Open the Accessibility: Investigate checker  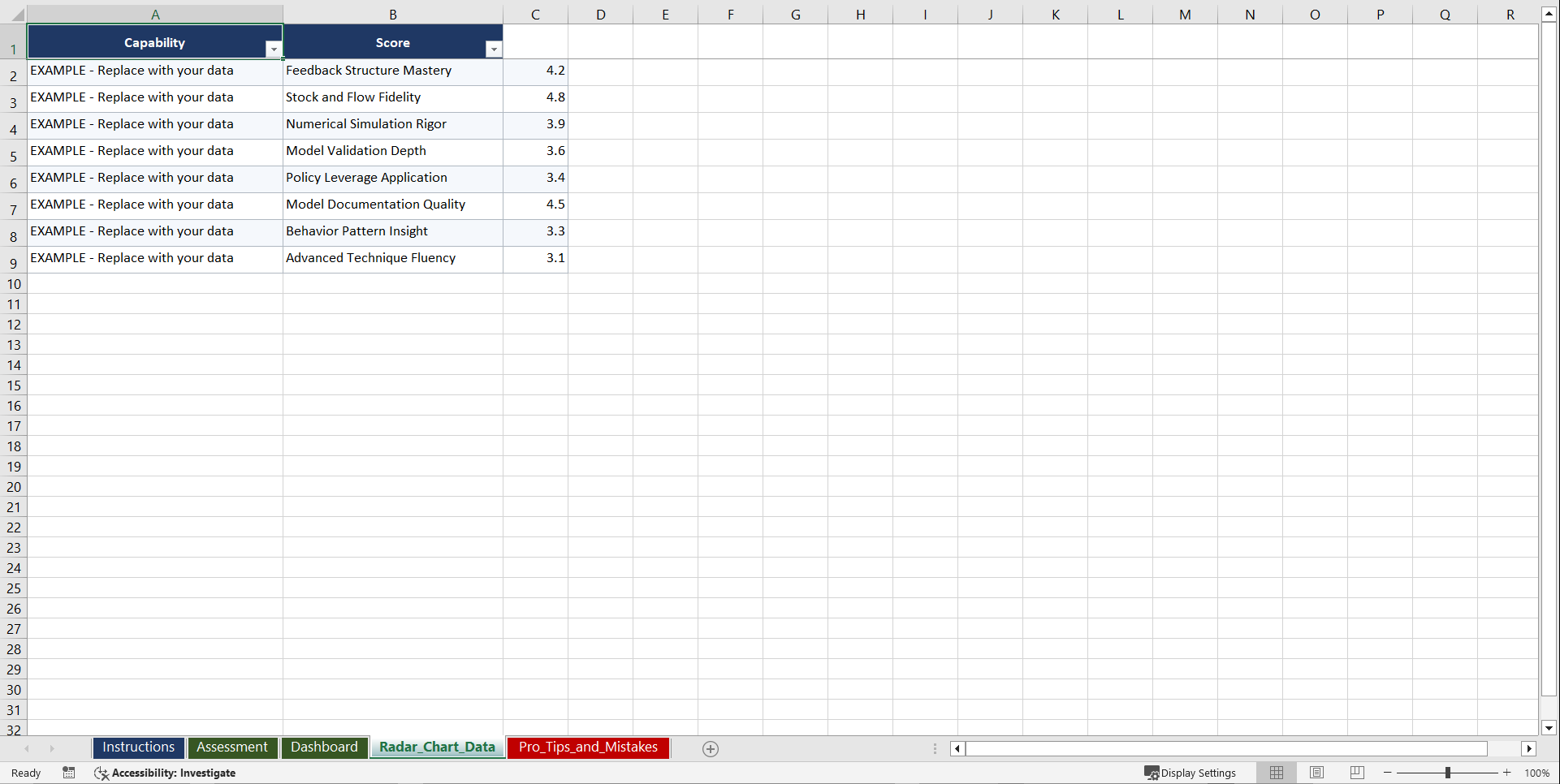pos(166,773)
